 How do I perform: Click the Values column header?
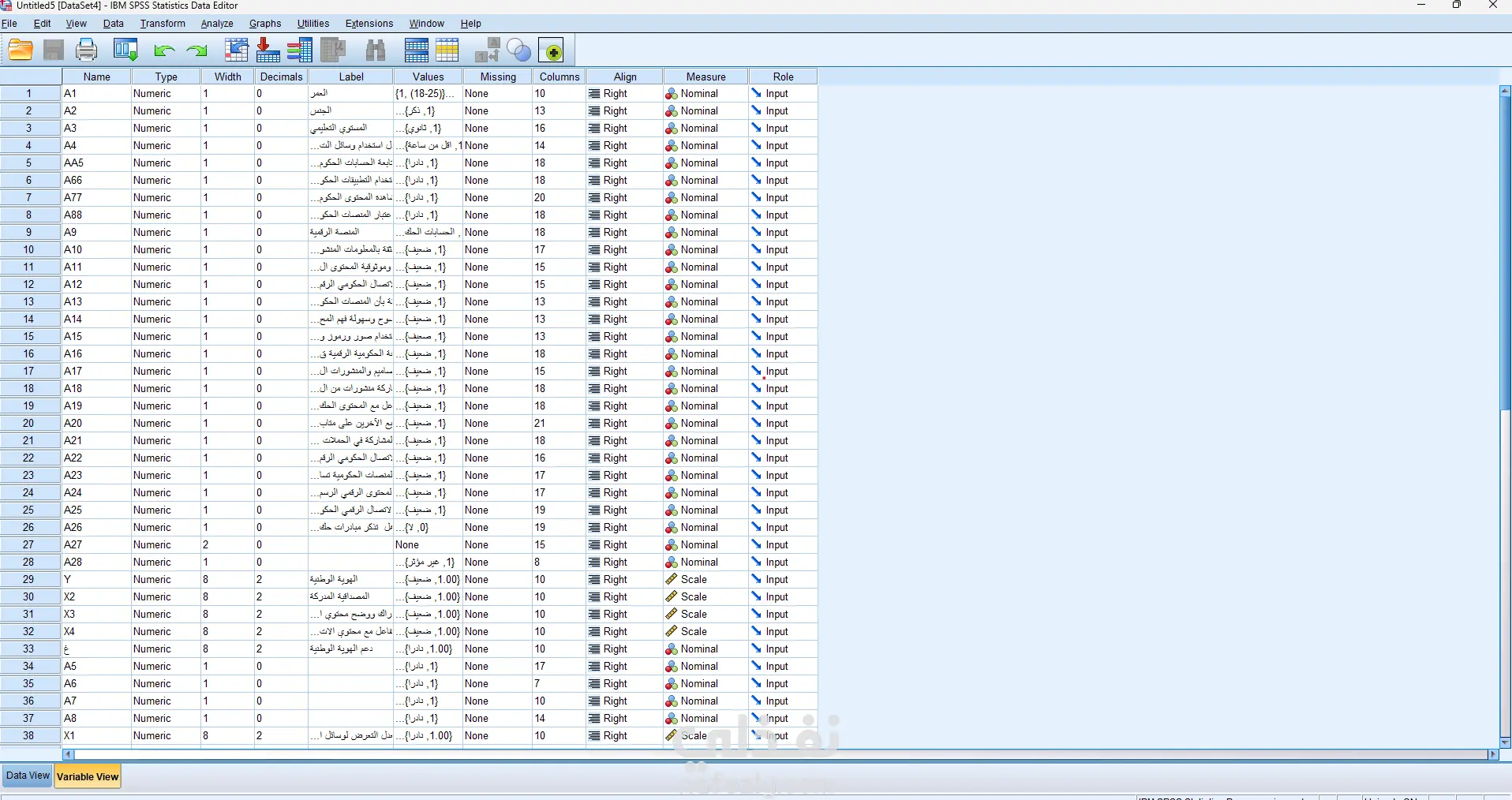pyautogui.click(x=429, y=77)
